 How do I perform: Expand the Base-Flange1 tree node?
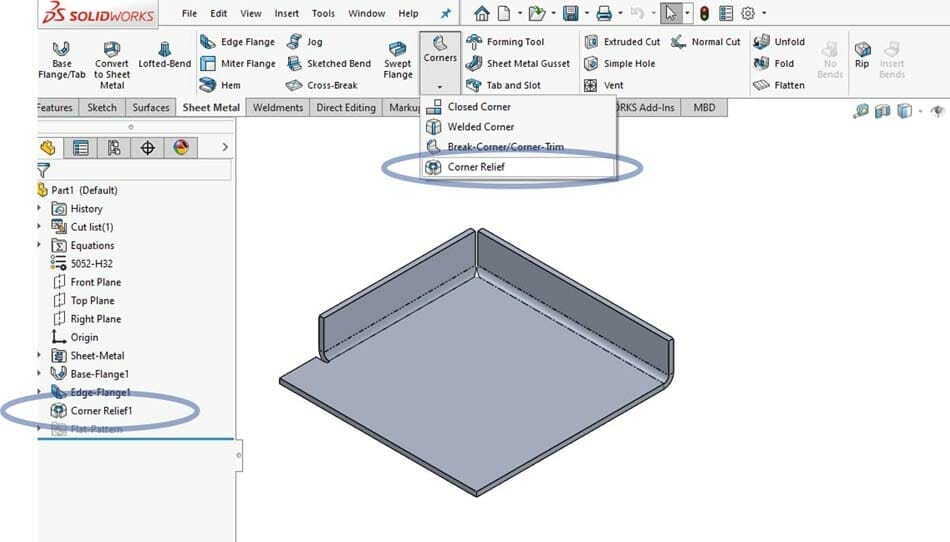point(39,374)
